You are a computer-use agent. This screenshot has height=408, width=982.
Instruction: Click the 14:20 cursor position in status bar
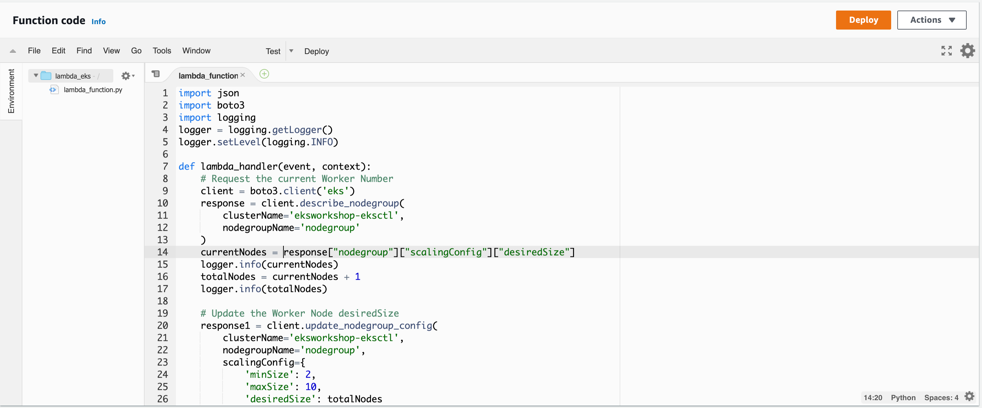(873, 397)
